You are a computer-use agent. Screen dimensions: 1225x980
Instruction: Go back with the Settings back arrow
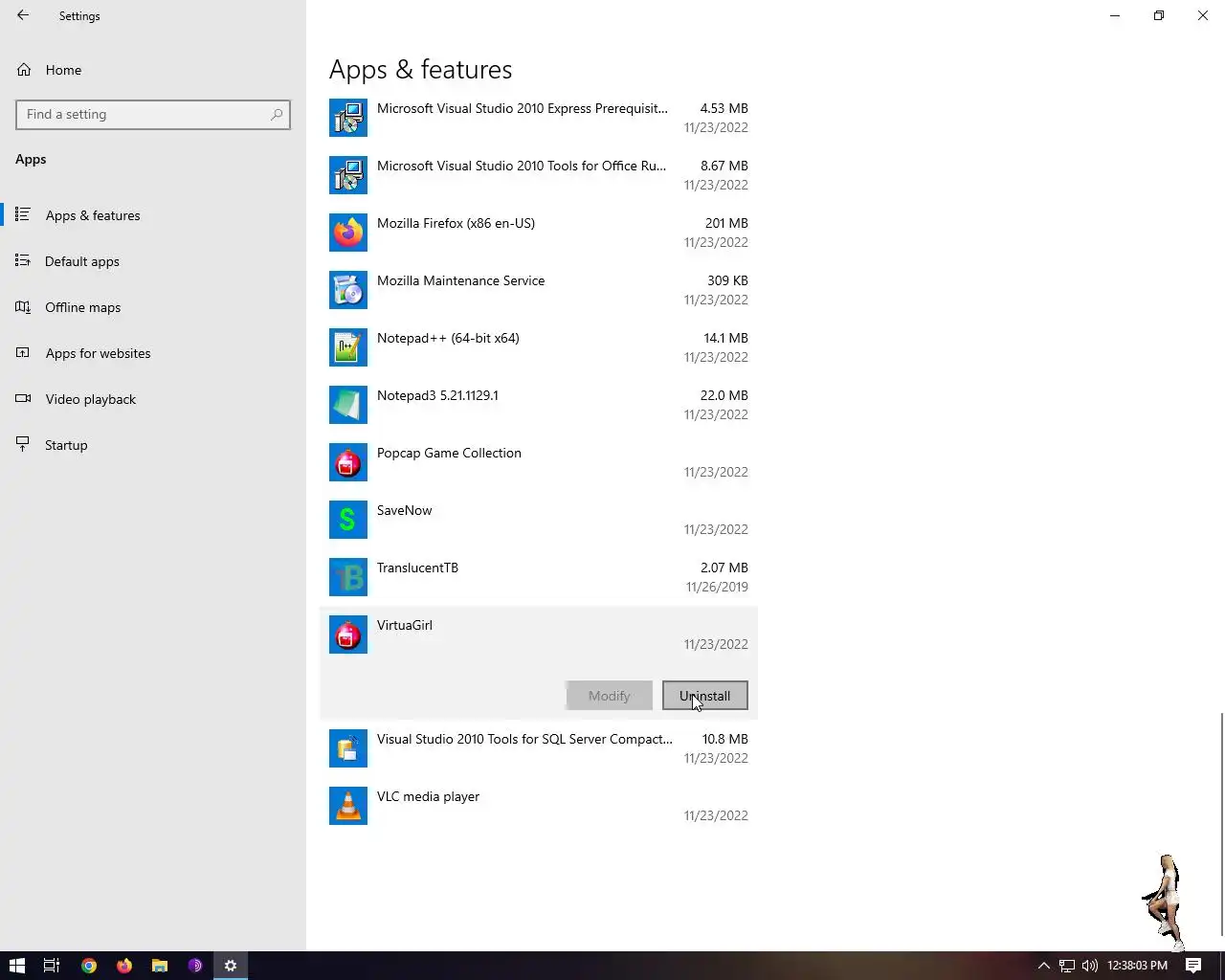(x=23, y=15)
